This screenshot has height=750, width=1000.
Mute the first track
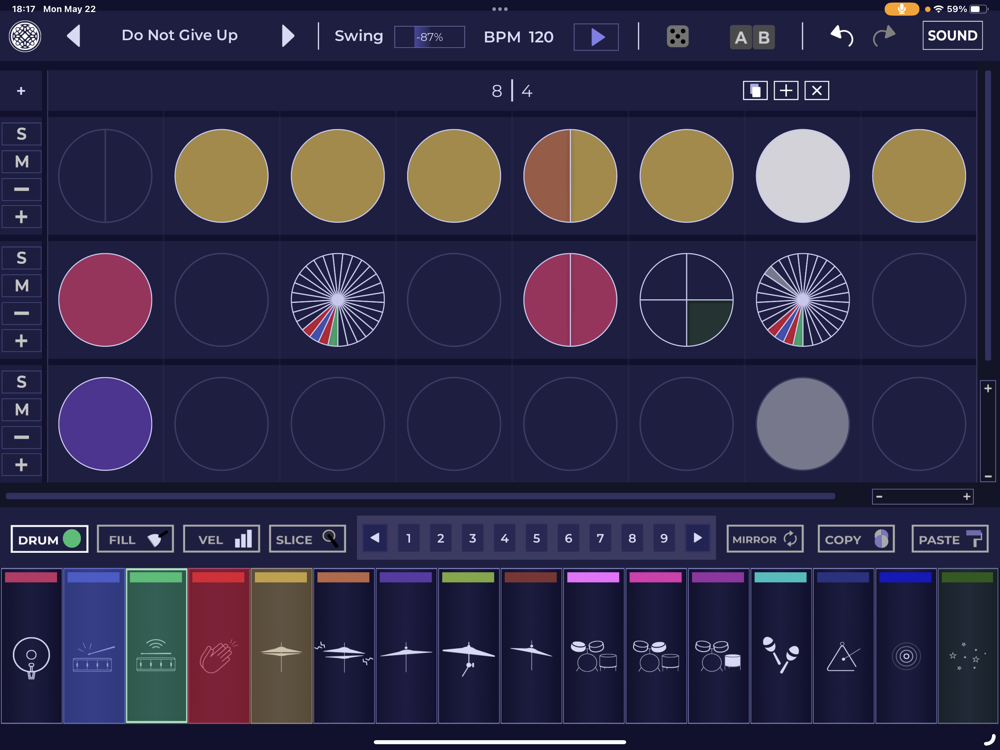[x=21, y=162]
